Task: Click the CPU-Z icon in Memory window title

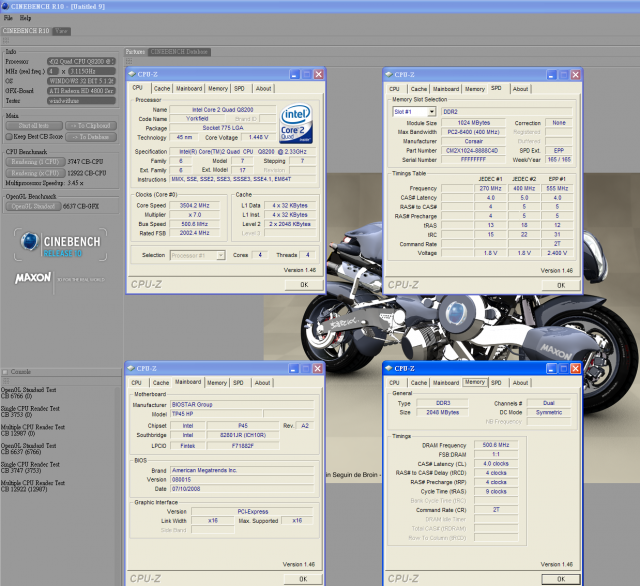Action: [389, 368]
